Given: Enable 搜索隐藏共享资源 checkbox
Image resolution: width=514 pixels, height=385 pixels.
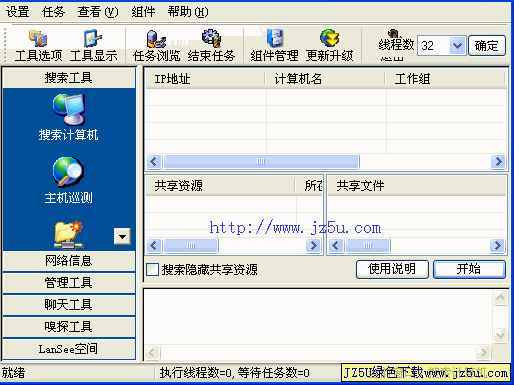Looking at the screenshot, I should click(152, 269).
